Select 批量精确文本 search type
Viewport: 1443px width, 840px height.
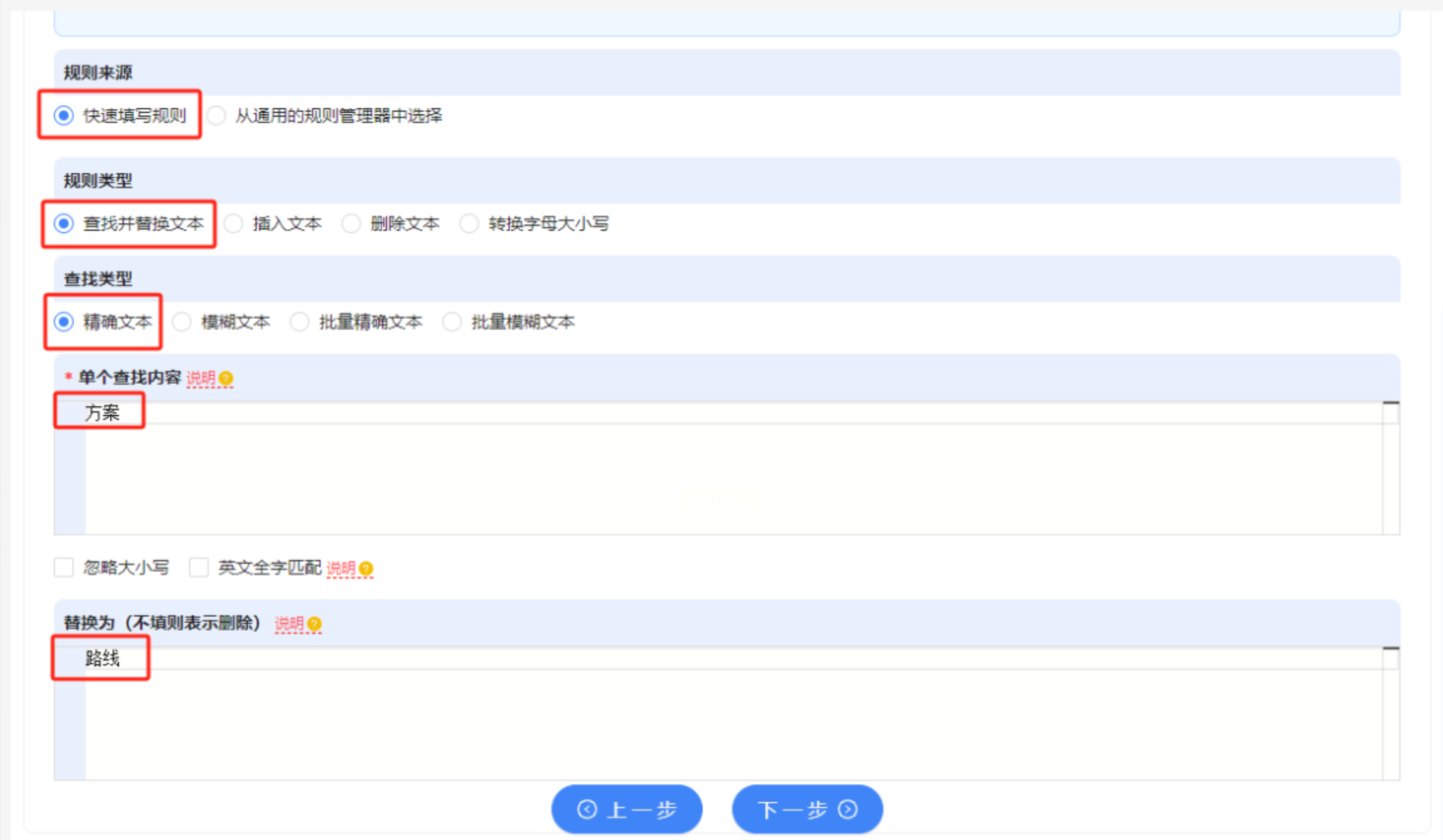click(x=300, y=322)
